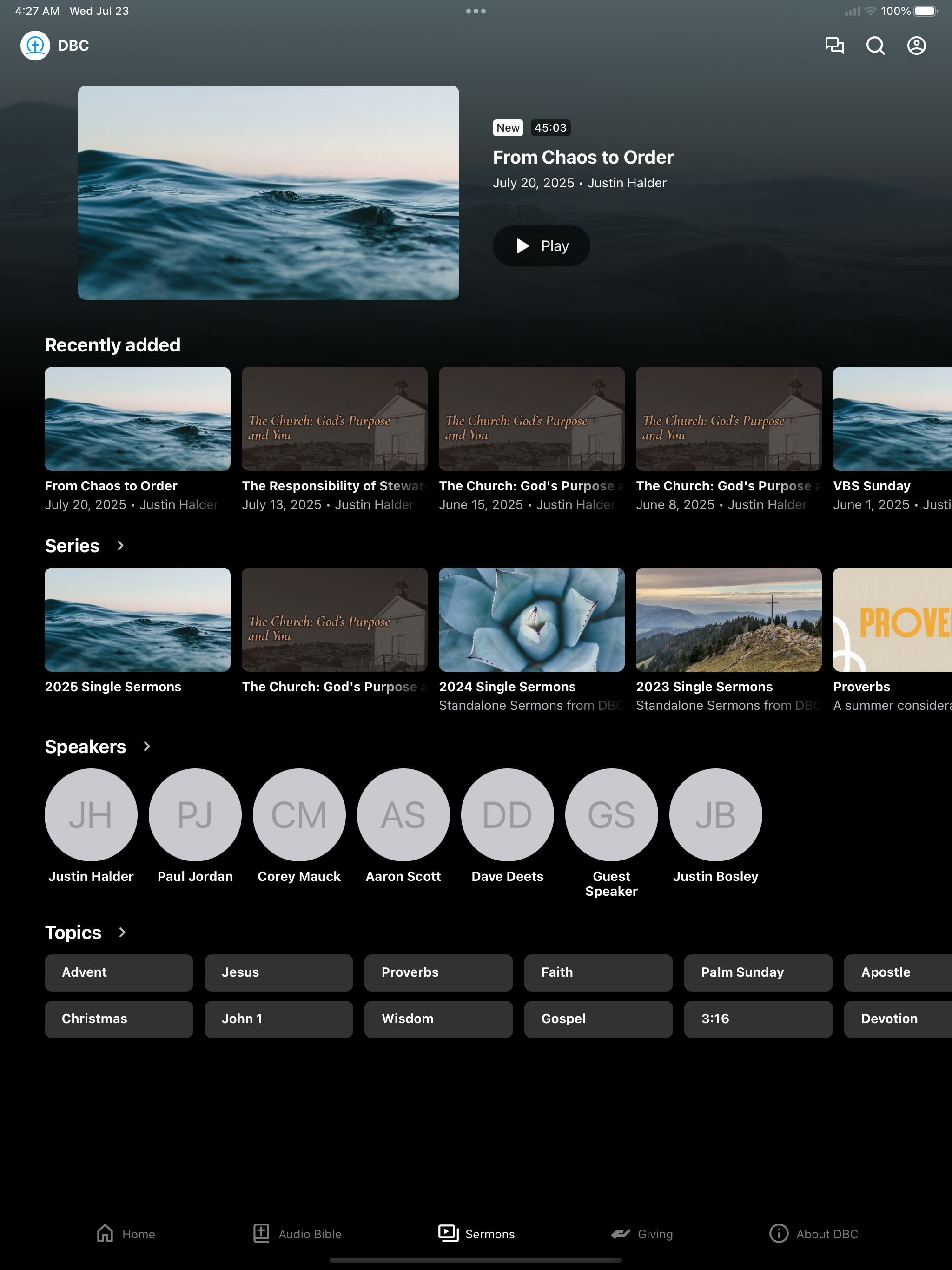The width and height of the screenshot is (952, 1270).
Task: Open the Topics heading
Action: [73, 933]
